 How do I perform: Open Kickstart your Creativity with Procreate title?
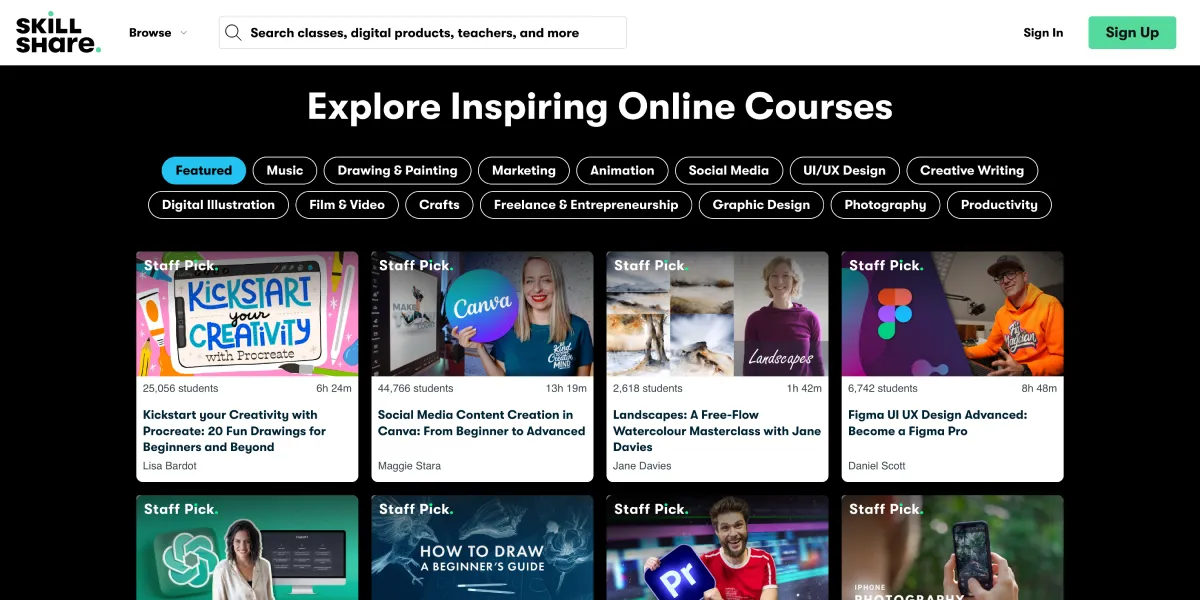235,431
